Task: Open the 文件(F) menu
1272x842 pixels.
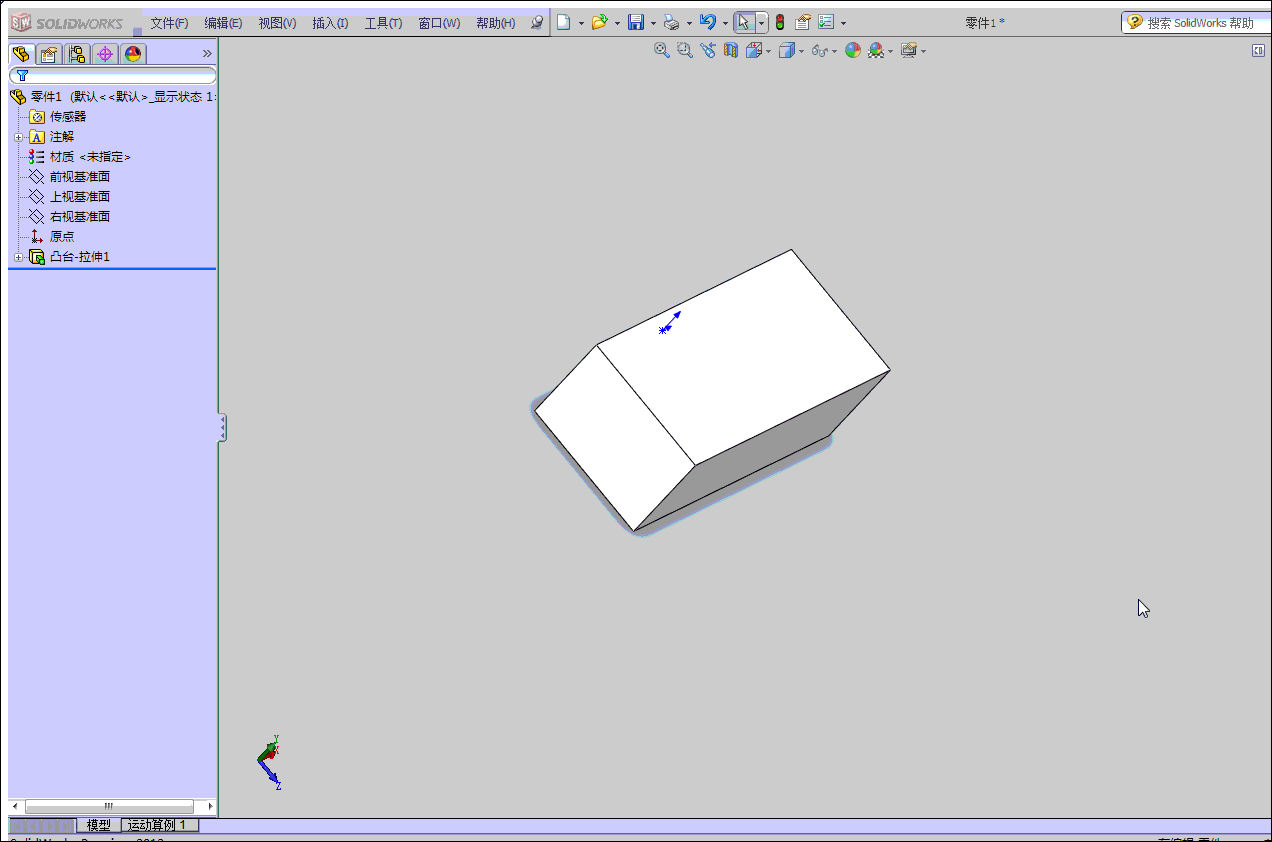Action: (169, 23)
